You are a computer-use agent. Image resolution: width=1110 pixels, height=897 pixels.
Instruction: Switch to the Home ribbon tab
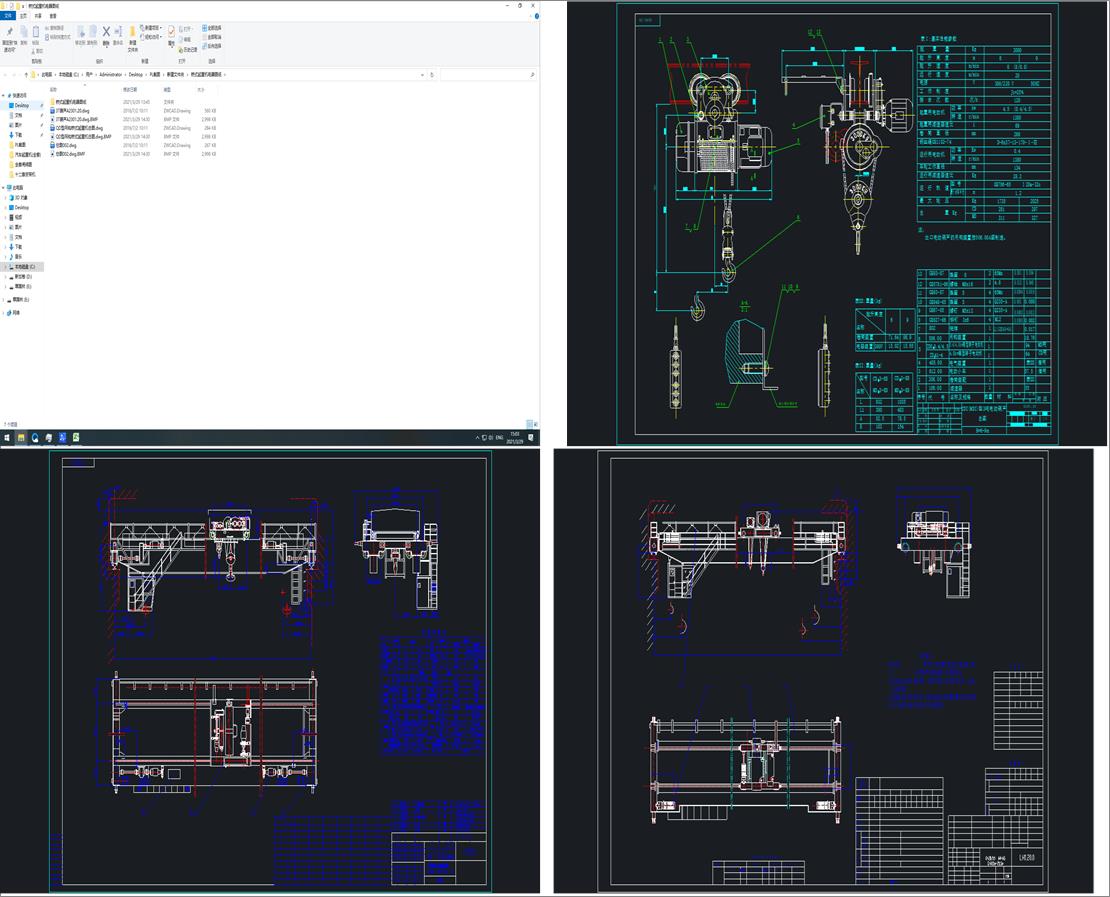(x=23, y=16)
